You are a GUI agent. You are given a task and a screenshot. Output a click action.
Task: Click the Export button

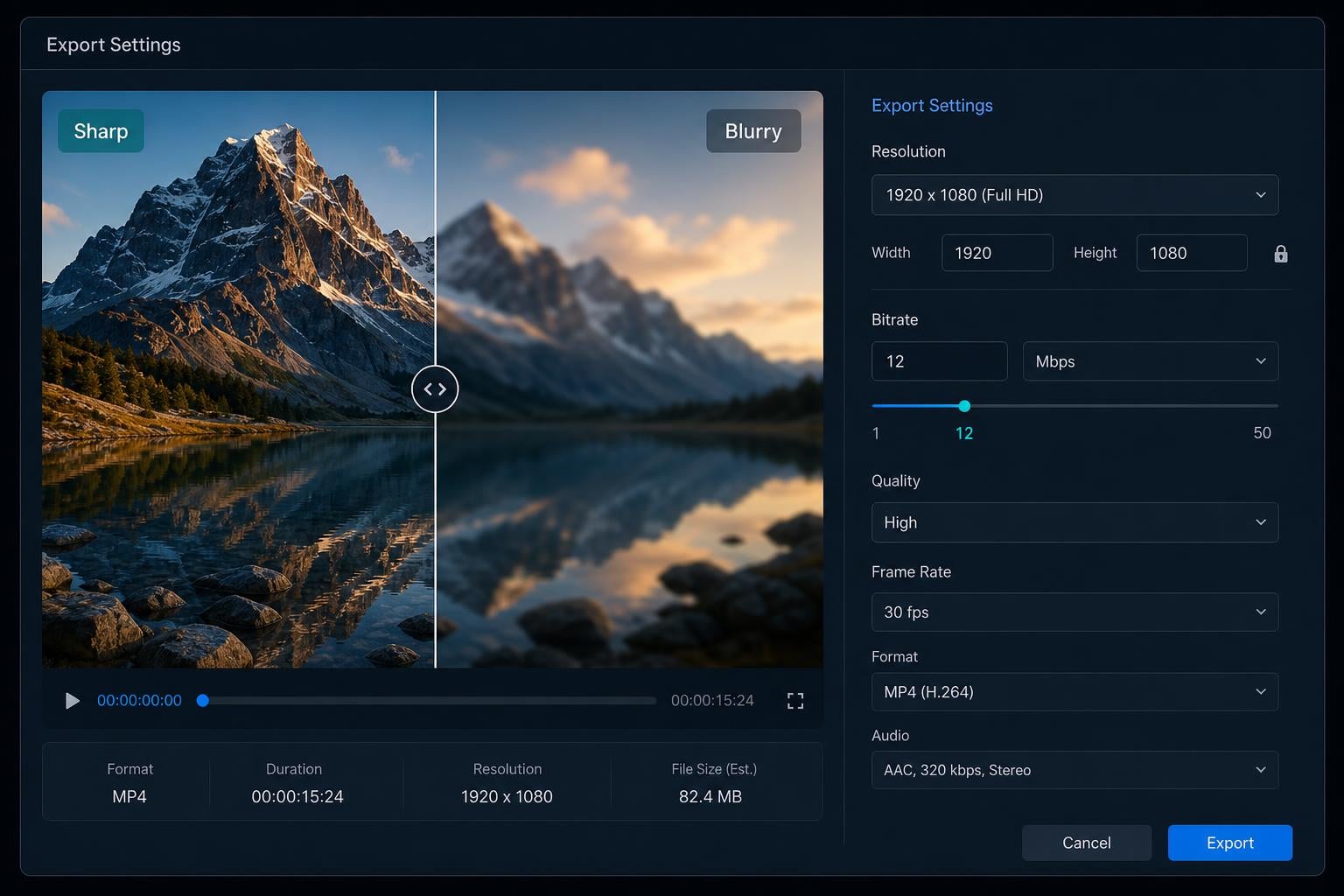[x=1229, y=843]
